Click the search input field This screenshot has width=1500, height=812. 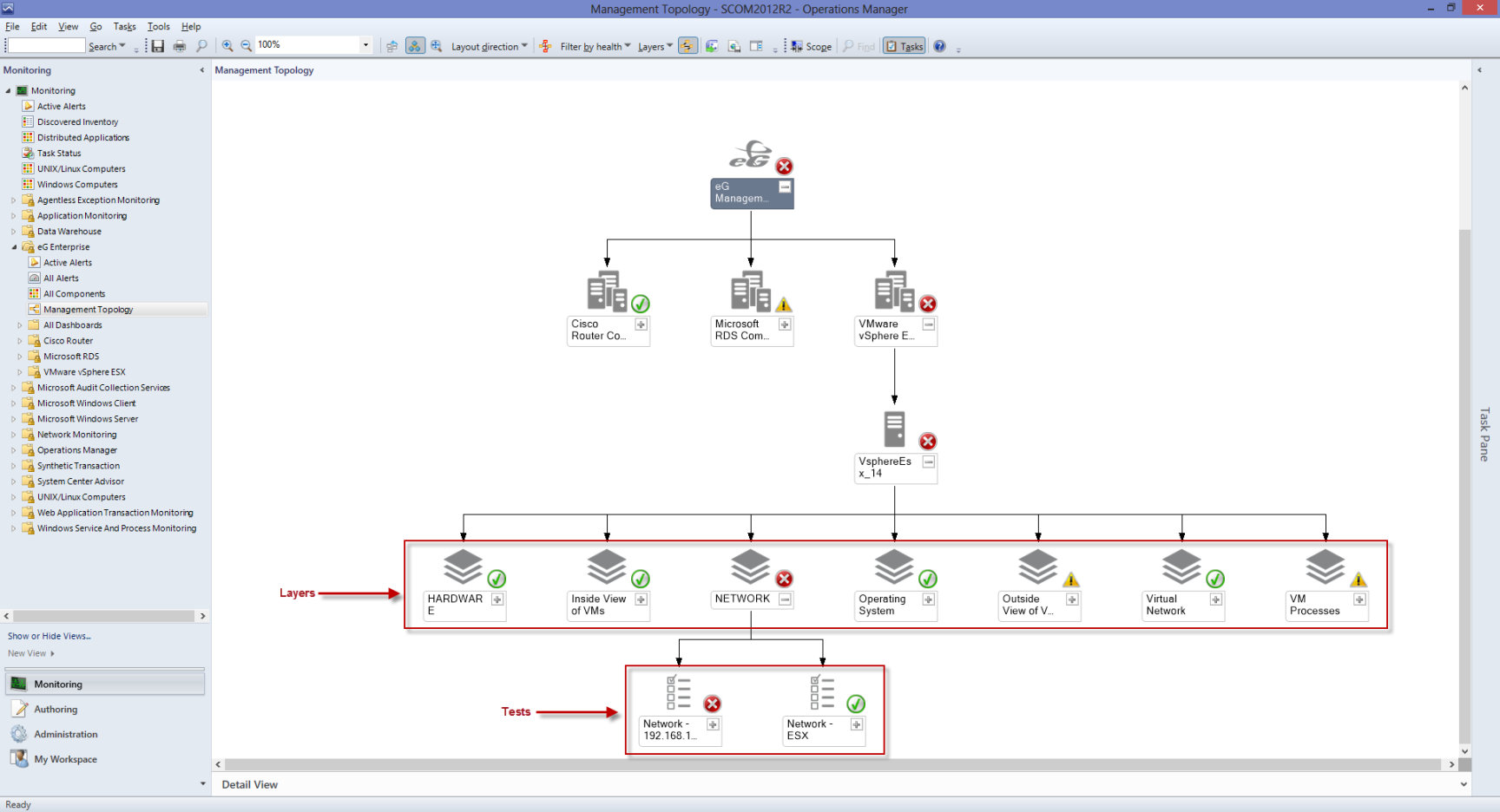(47, 46)
